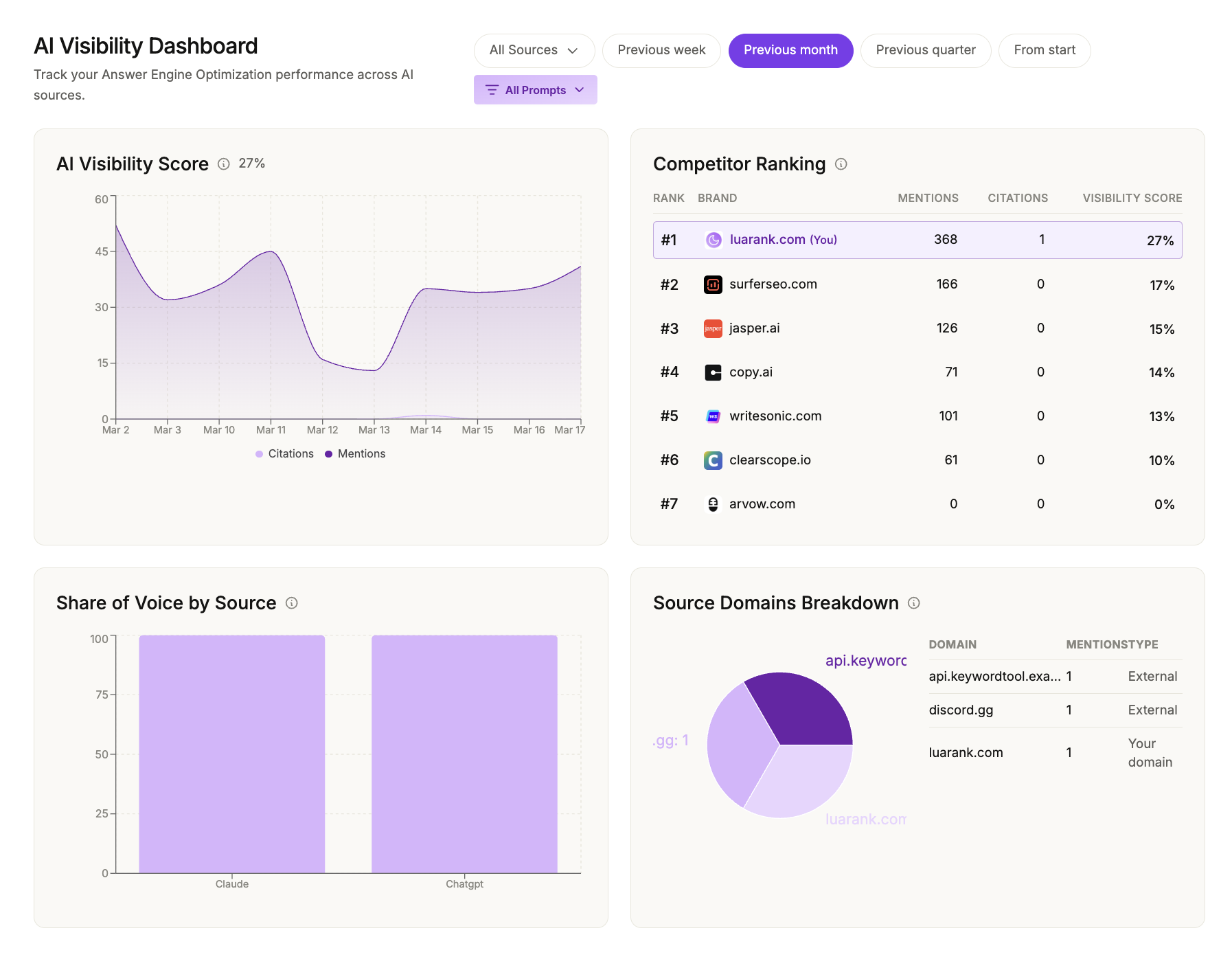The image size is (1232, 959).
Task: Click the Competitor Ranking info icon
Action: (841, 164)
